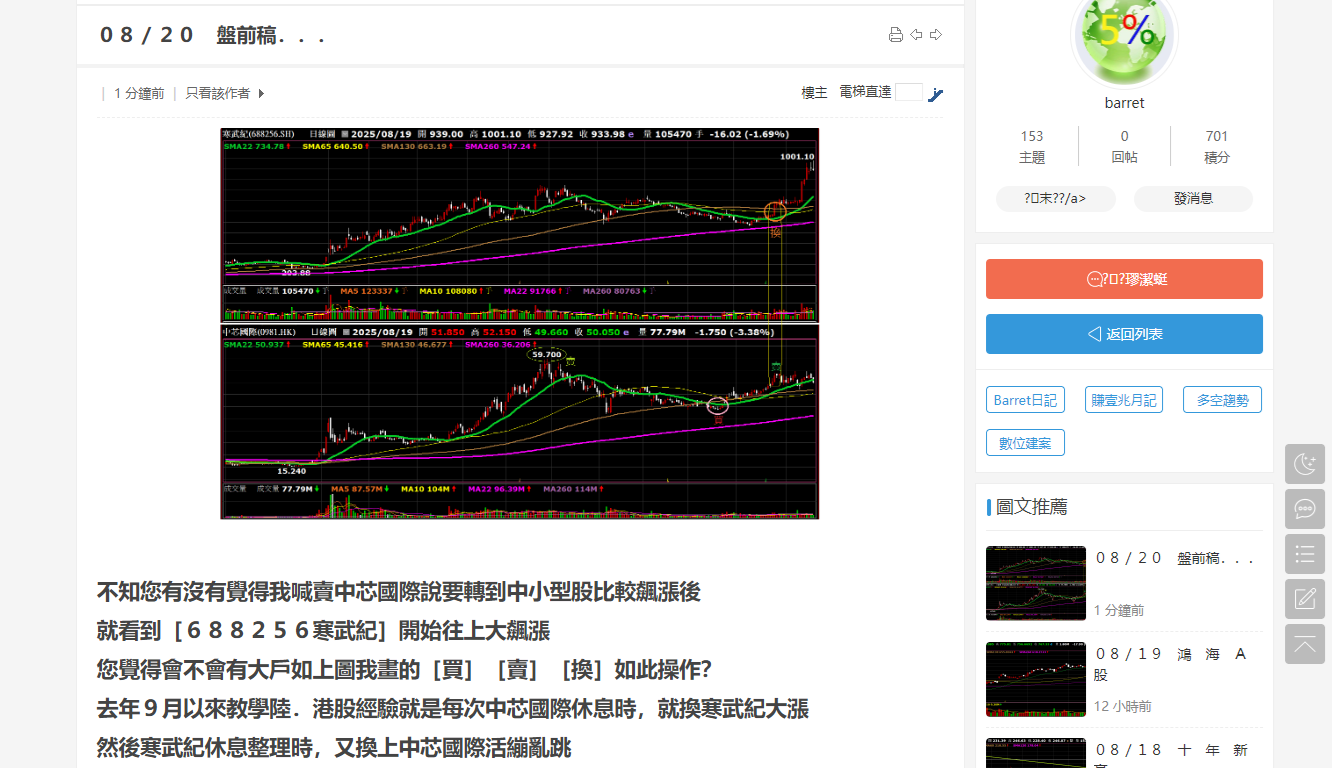This screenshot has height=768, width=1332.
Task: Type in the 電梯直達 floor number box
Action: (x=908, y=93)
